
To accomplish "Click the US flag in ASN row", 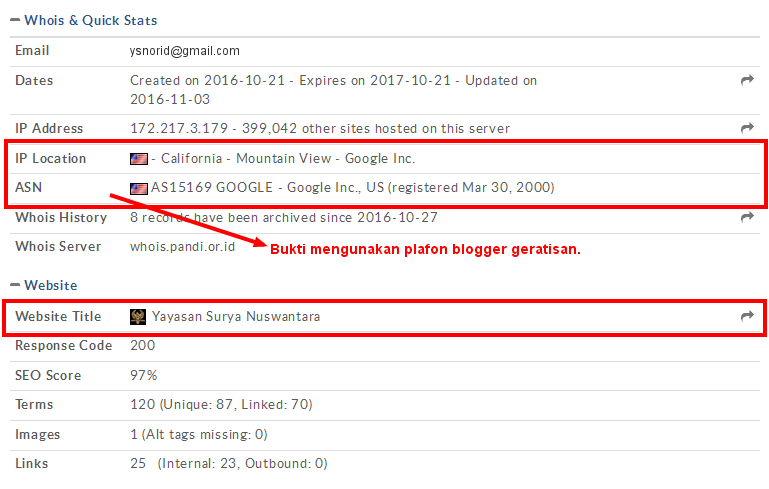I will coord(139,188).
